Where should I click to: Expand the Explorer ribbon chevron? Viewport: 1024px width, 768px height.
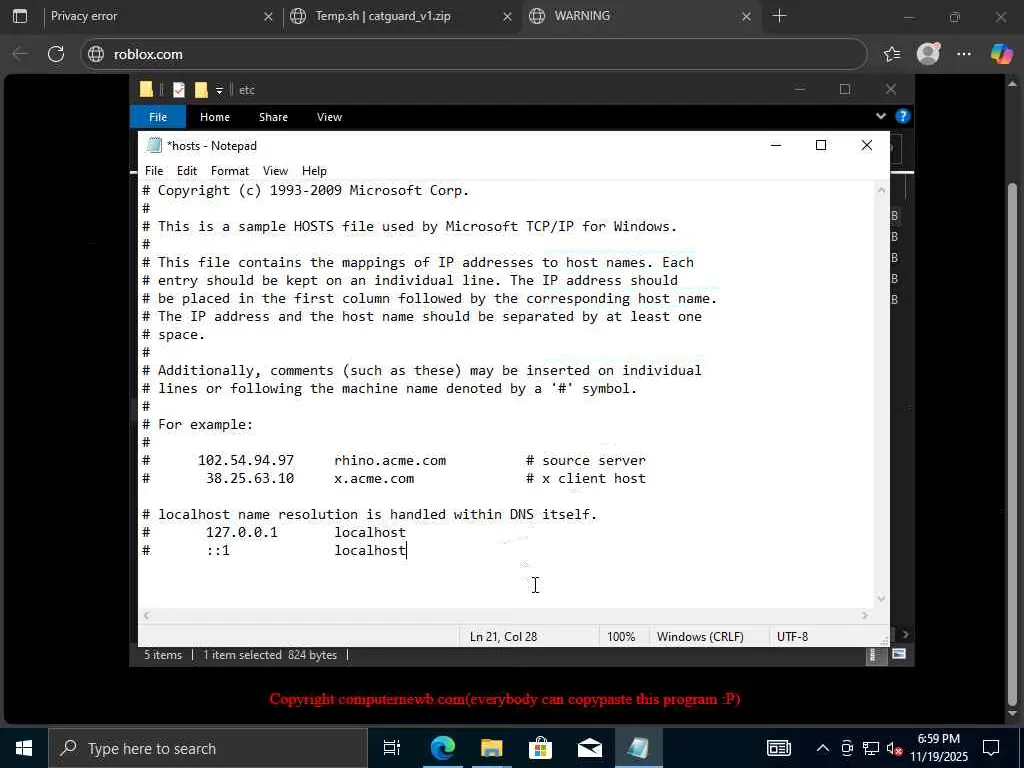click(881, 116)
